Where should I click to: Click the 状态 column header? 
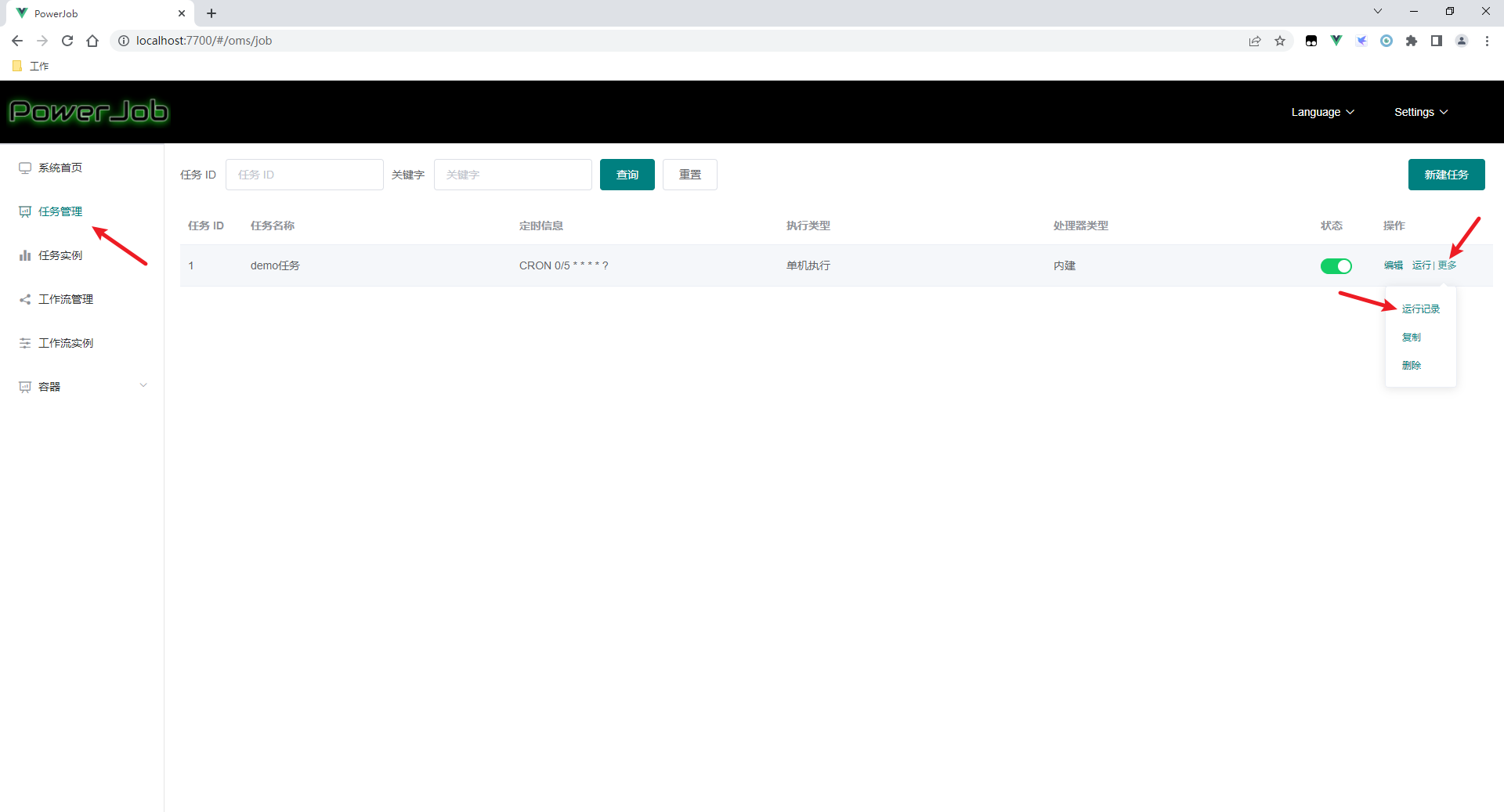pos(1332,226)
